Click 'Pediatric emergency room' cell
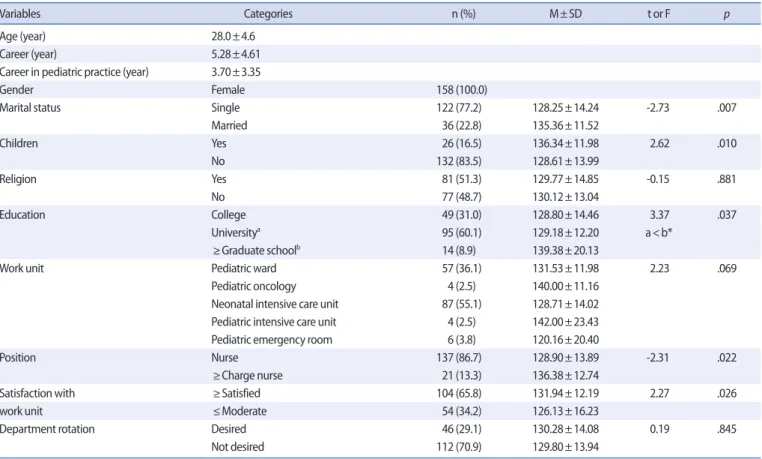 272,340
